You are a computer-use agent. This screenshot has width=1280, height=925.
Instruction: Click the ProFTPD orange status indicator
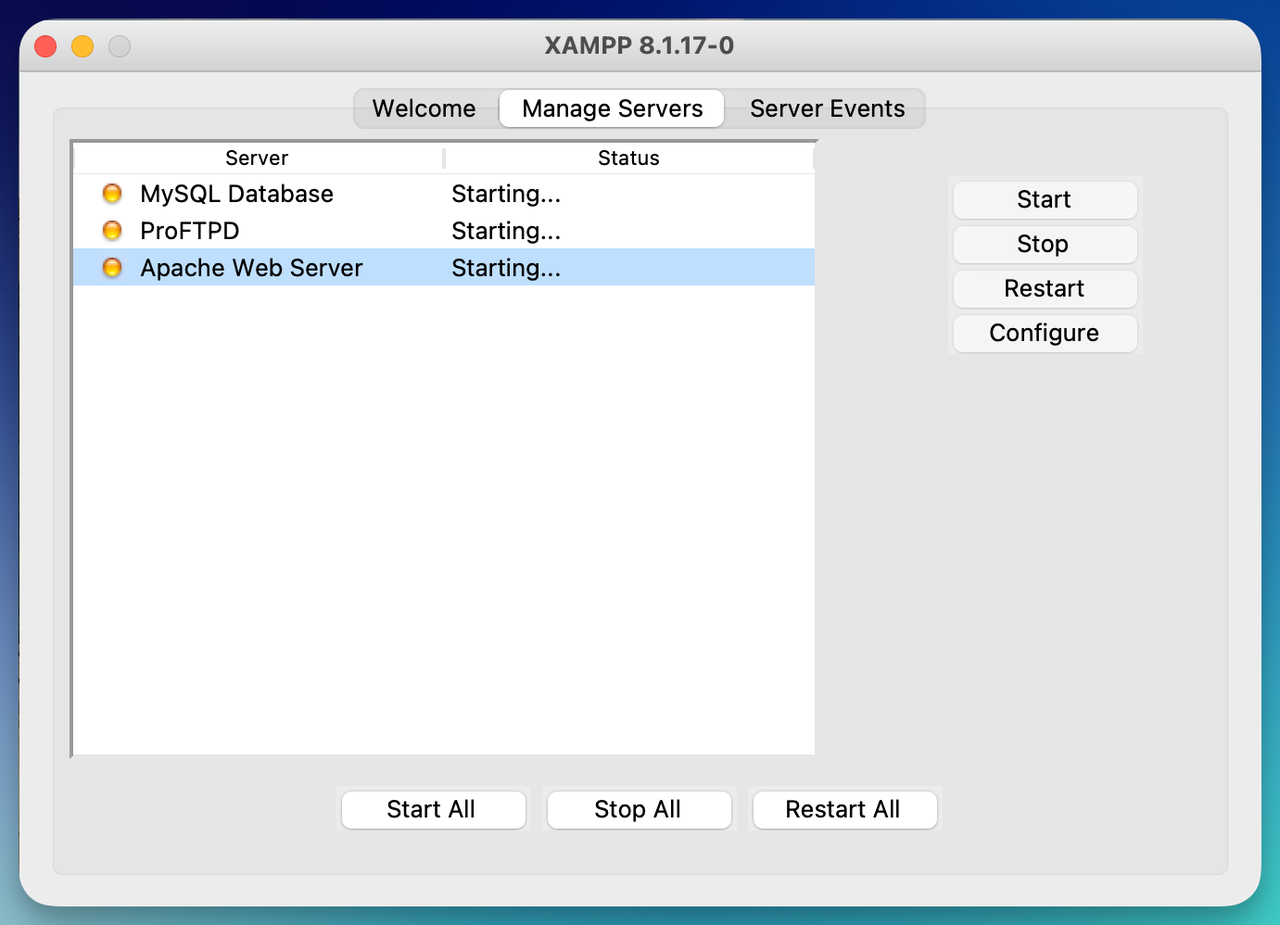pos(112,231)
